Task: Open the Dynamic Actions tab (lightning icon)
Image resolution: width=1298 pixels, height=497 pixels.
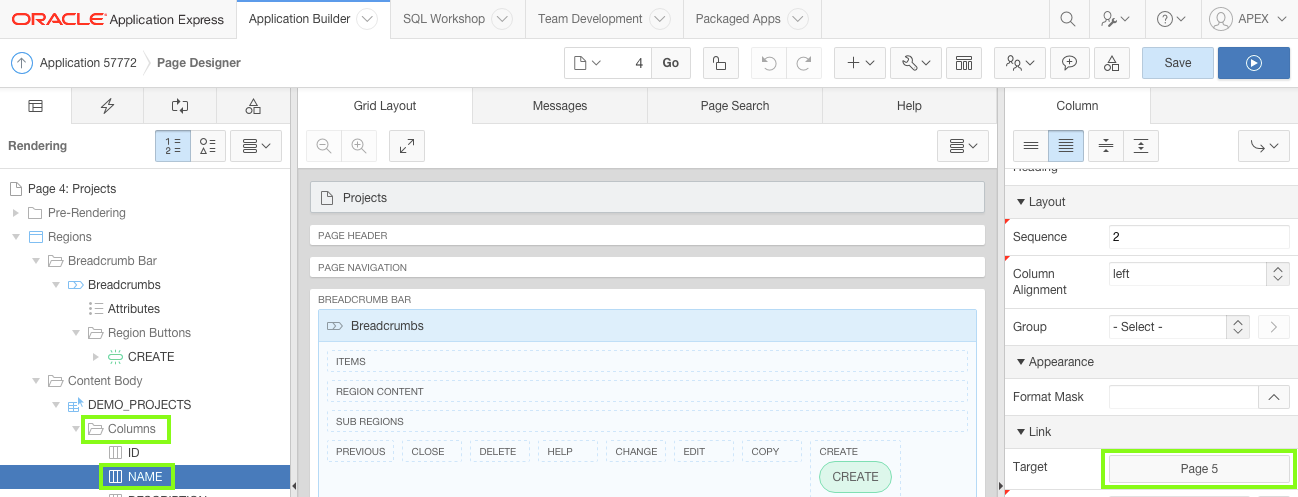Action: click(x=107, y=106)
